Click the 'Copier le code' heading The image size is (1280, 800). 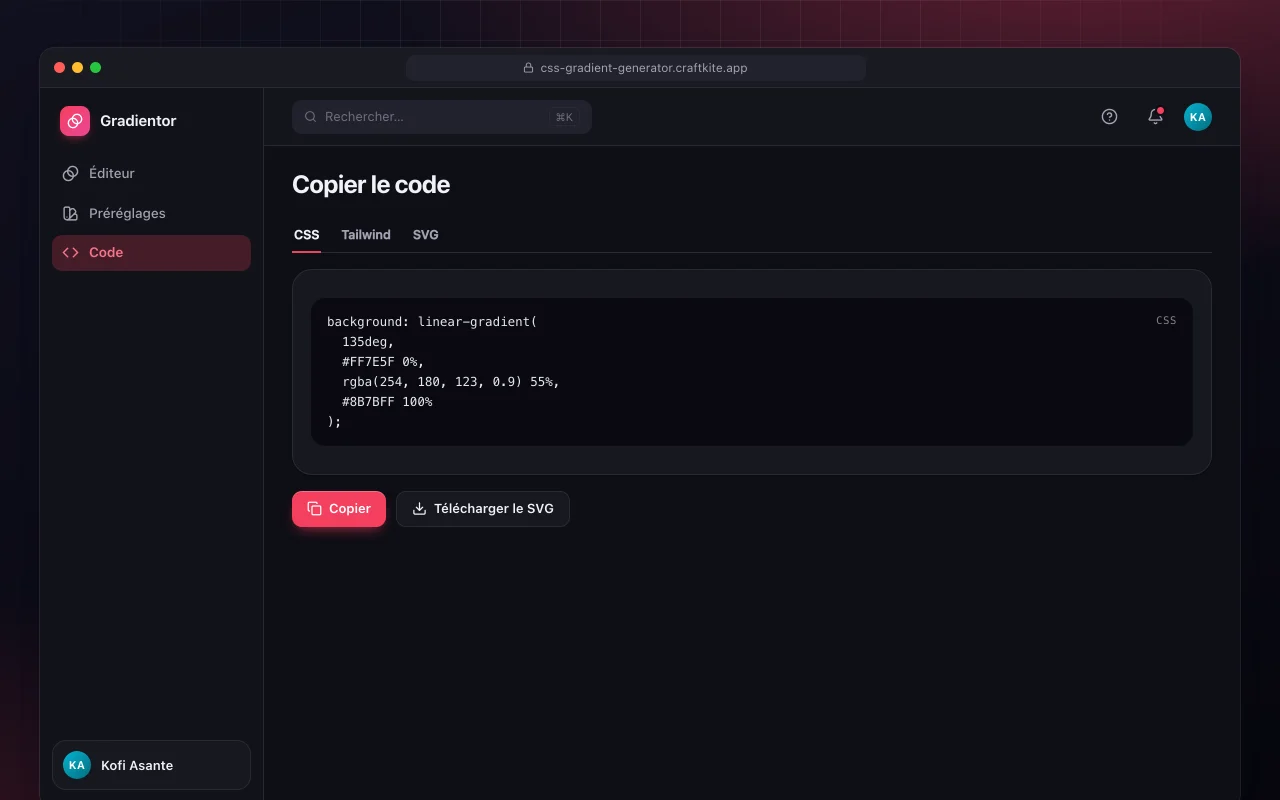(x=371, y=185)
